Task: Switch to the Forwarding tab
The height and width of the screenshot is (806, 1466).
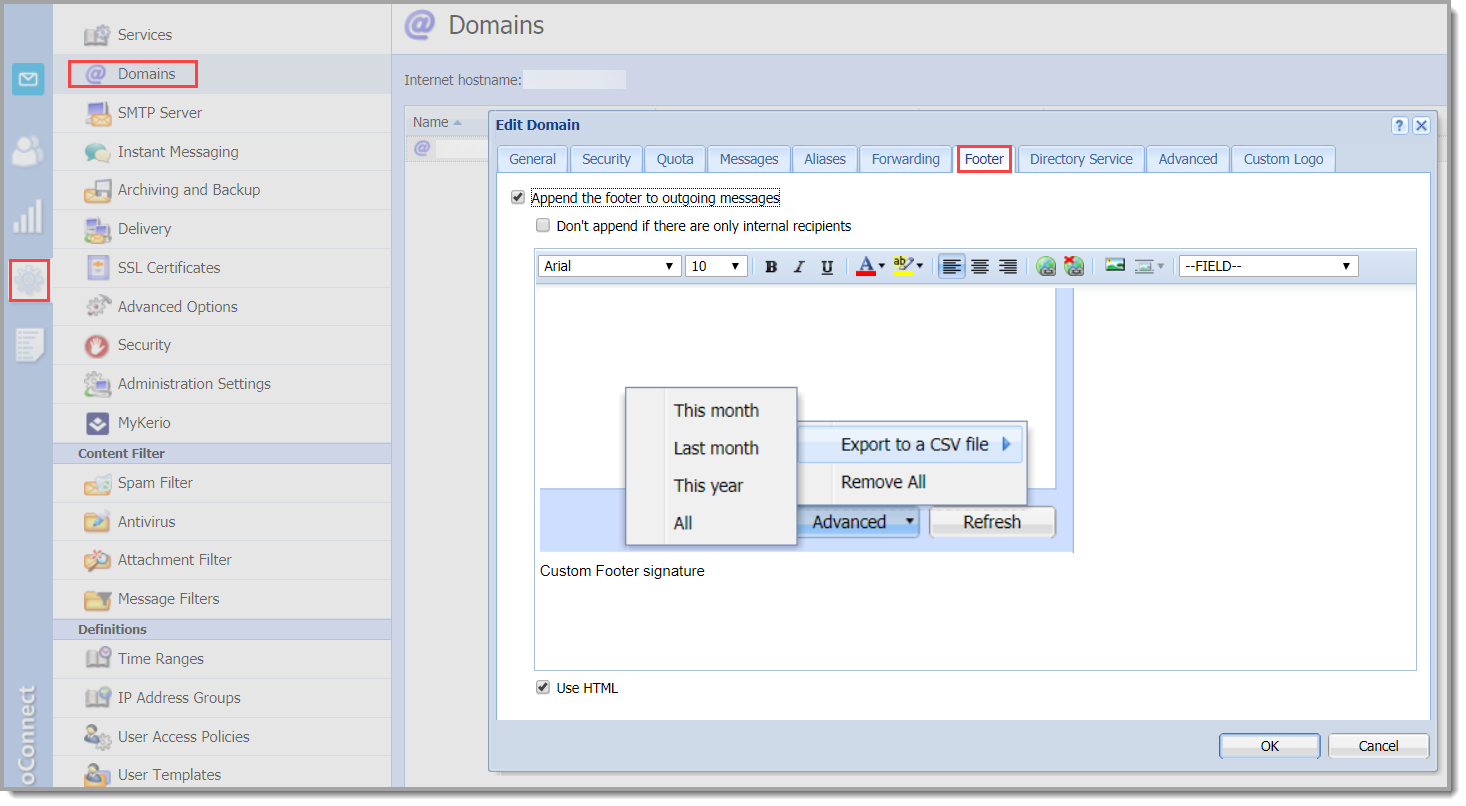Action: (906, 159)
